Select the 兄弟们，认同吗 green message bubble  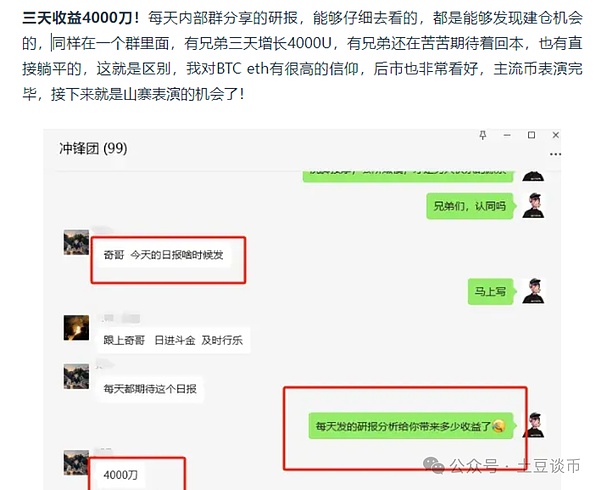pyautogui.click(x=470, y=206)
